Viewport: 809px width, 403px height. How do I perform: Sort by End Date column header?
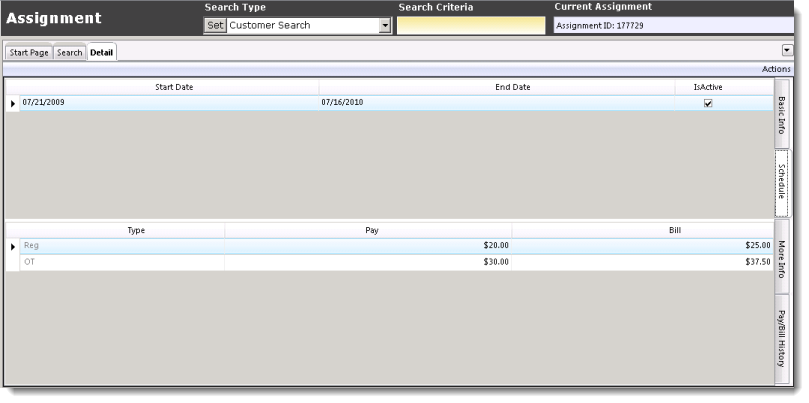tap(512, 87)
